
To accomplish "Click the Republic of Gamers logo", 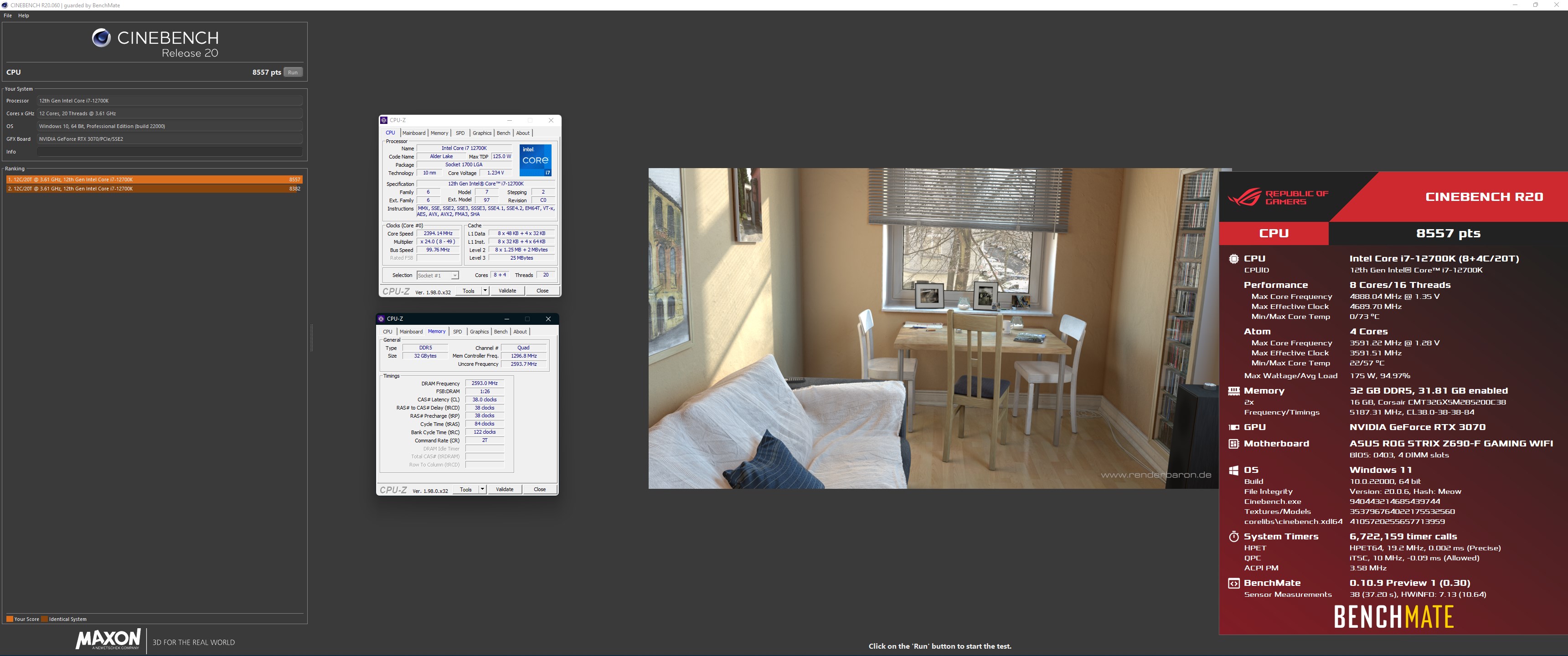I will coord(1278,197).
